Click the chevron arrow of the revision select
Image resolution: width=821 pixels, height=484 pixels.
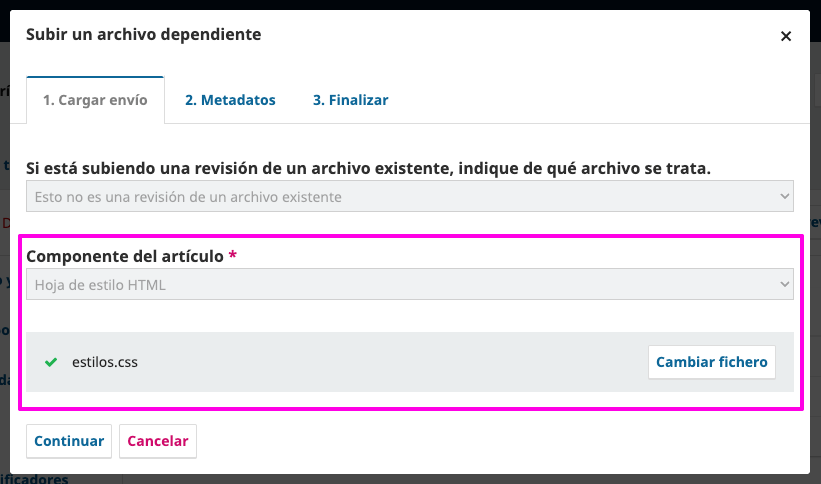784,197
